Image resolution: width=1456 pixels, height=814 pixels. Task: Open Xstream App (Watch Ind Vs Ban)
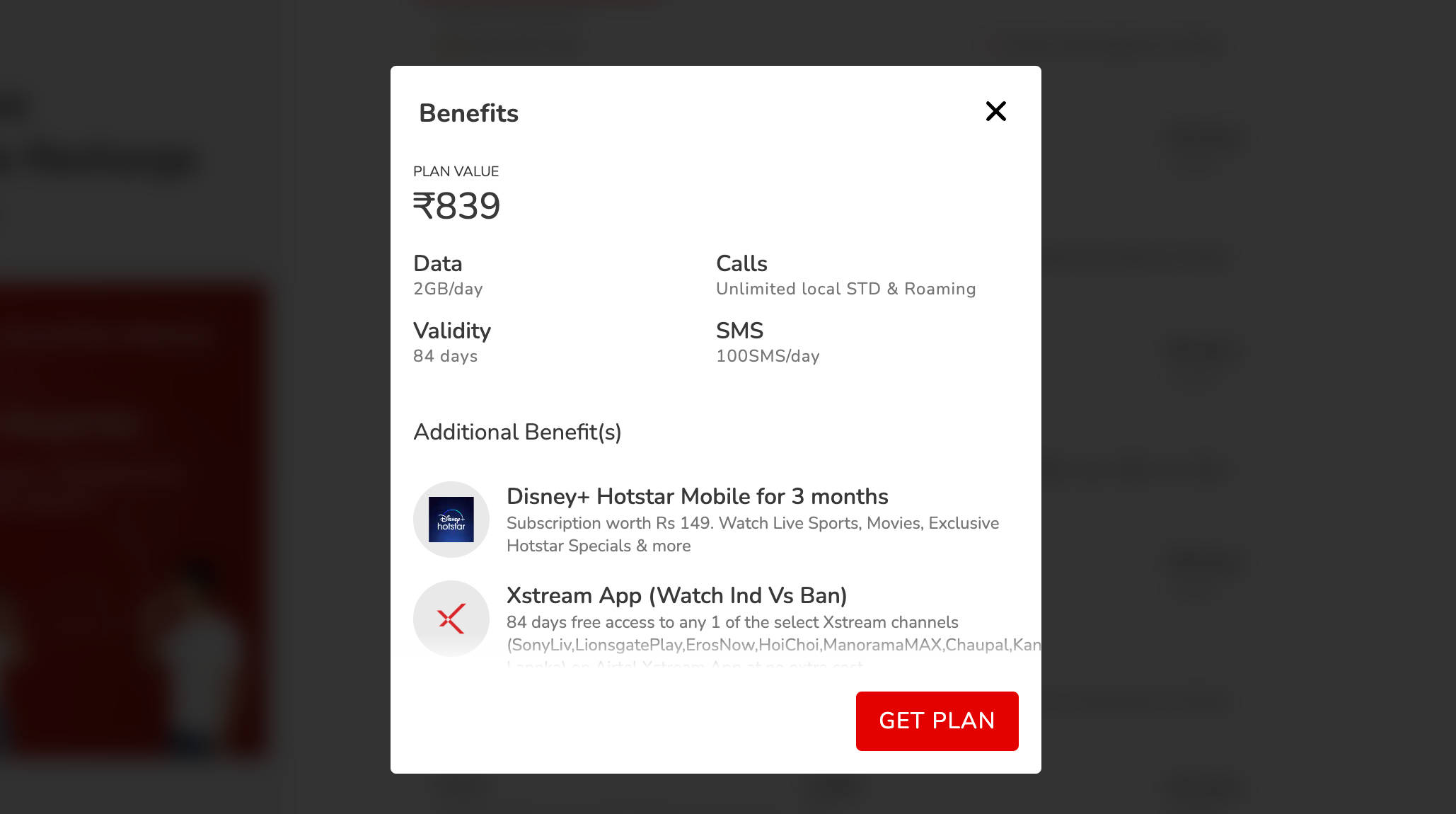point(676,595)
